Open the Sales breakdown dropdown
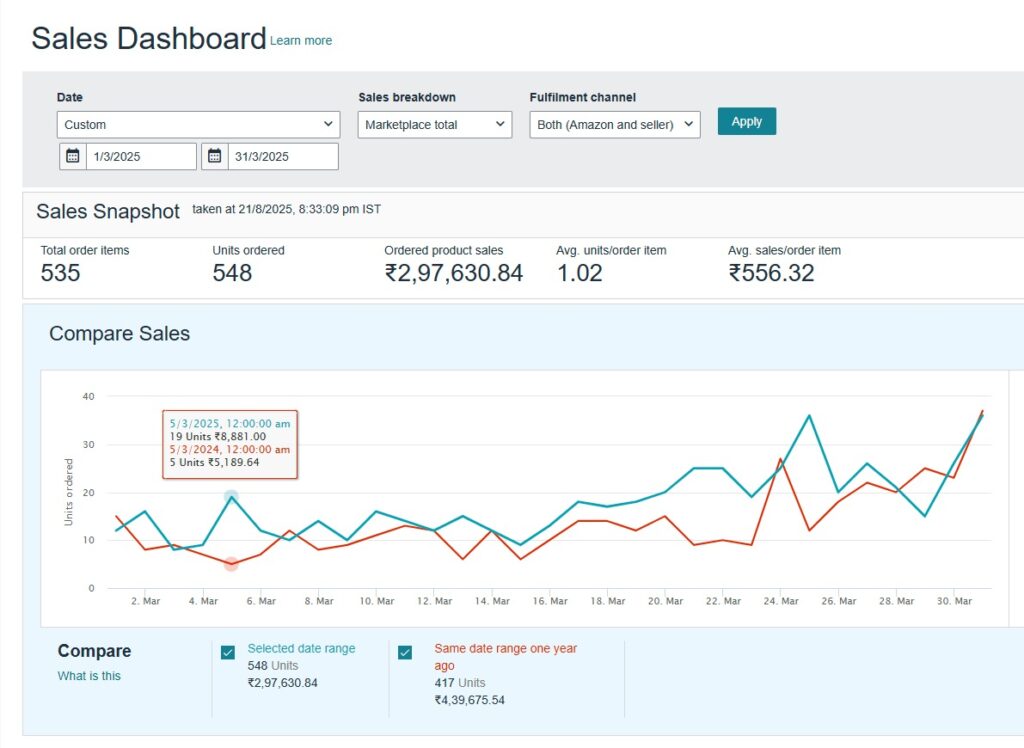This screenshot has height=748, width=1024. pos(434,125)
